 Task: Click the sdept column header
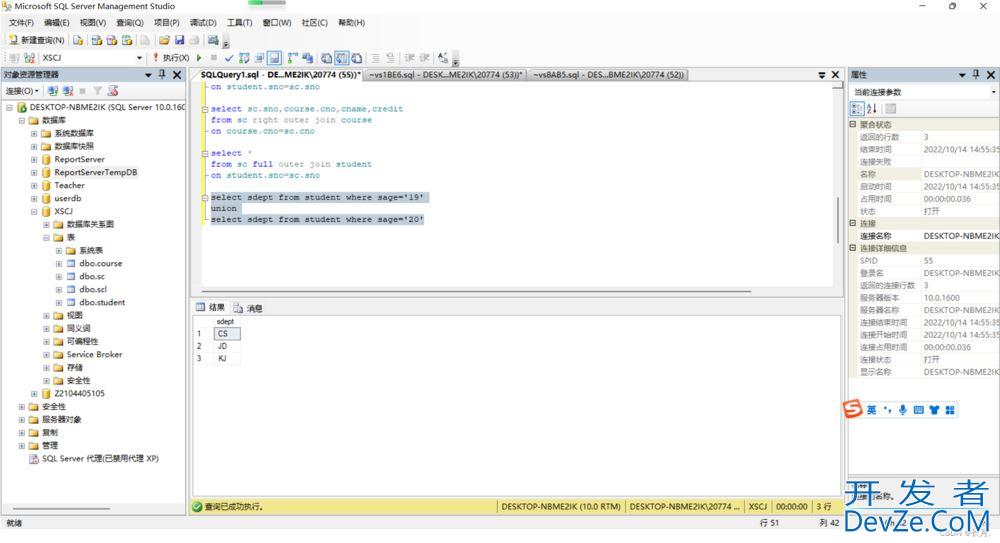pos(226,322)
